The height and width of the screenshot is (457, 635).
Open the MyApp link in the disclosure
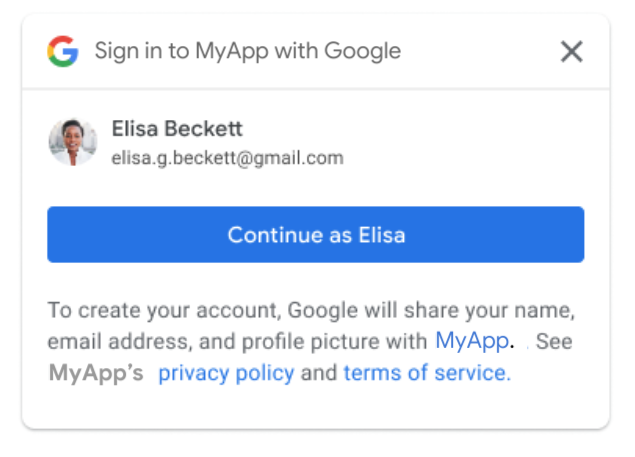(x=471, y=341)
